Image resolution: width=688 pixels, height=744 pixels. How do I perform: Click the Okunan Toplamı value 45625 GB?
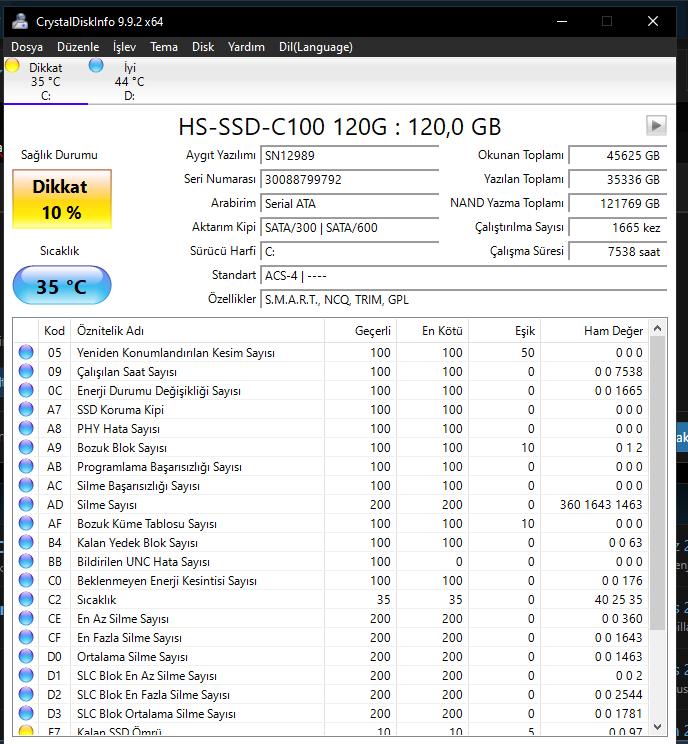[618, 156]
